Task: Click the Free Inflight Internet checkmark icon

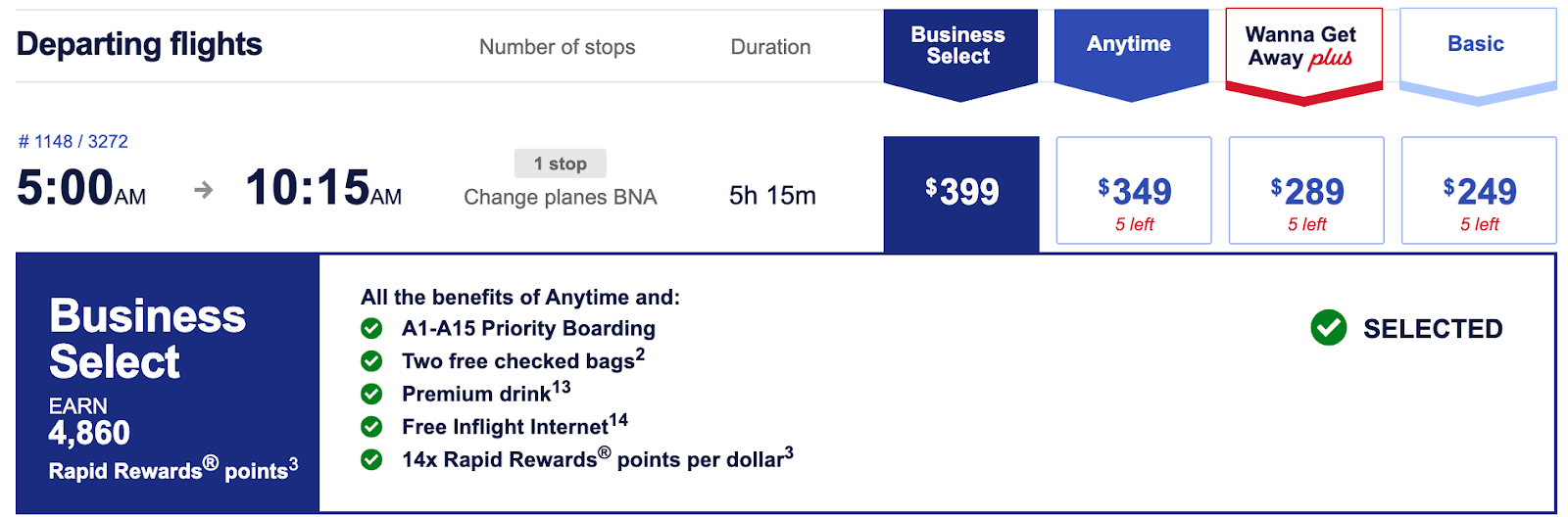Action: (371, 427)
